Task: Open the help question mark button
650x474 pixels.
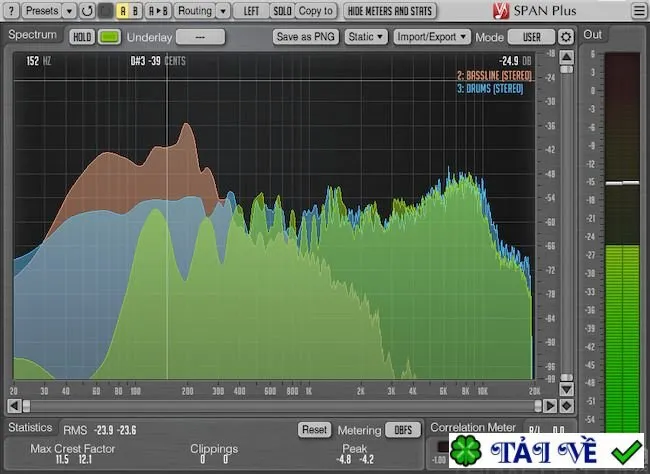Action: [11, 11]
